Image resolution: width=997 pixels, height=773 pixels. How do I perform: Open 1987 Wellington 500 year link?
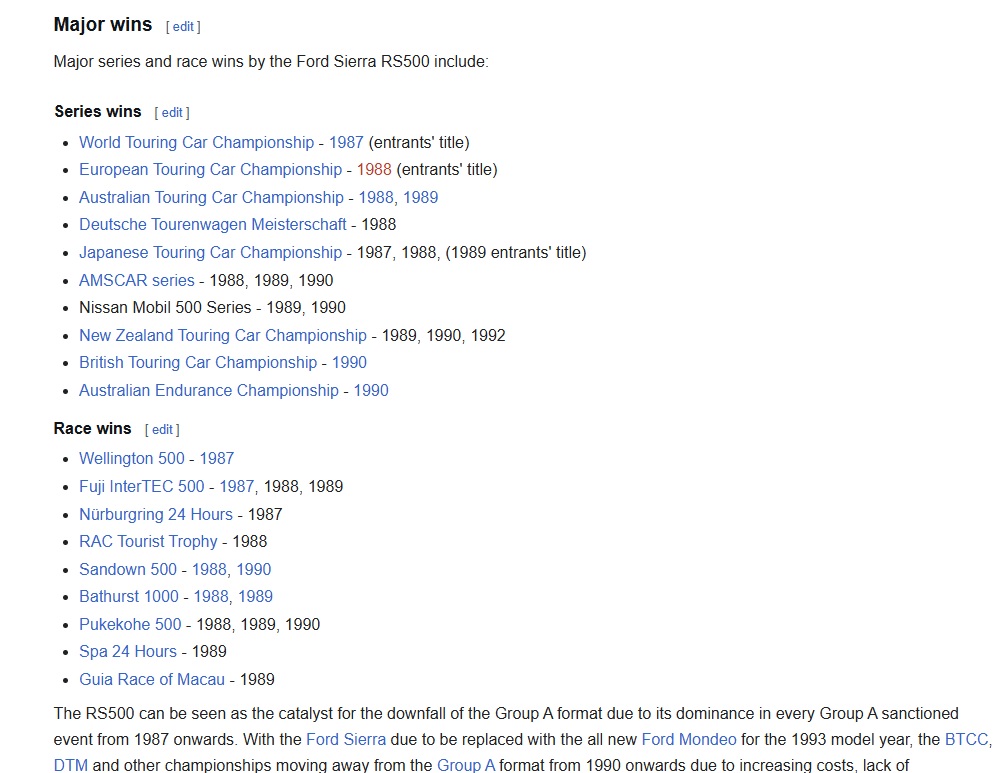point(217,459)
